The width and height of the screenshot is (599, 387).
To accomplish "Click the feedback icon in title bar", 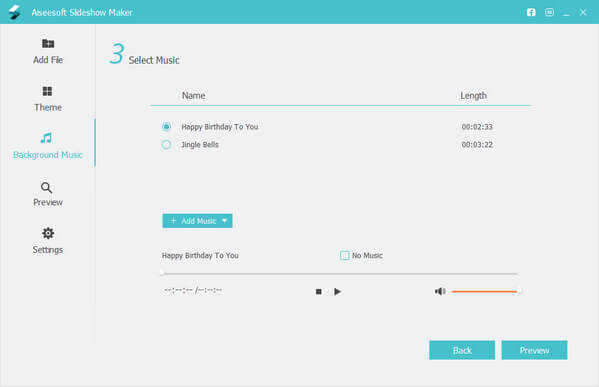I will [549, 12].
